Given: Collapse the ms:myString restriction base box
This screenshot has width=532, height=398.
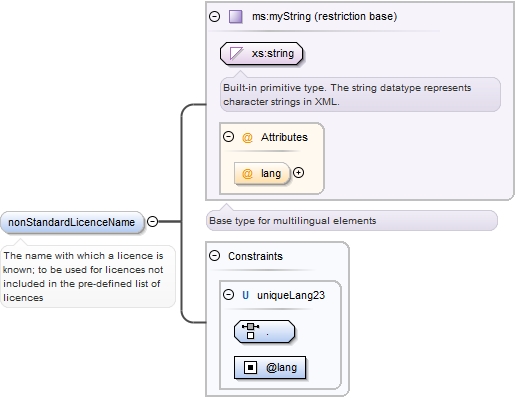Looking at the screenshot, I should click(x=214, y=16).
